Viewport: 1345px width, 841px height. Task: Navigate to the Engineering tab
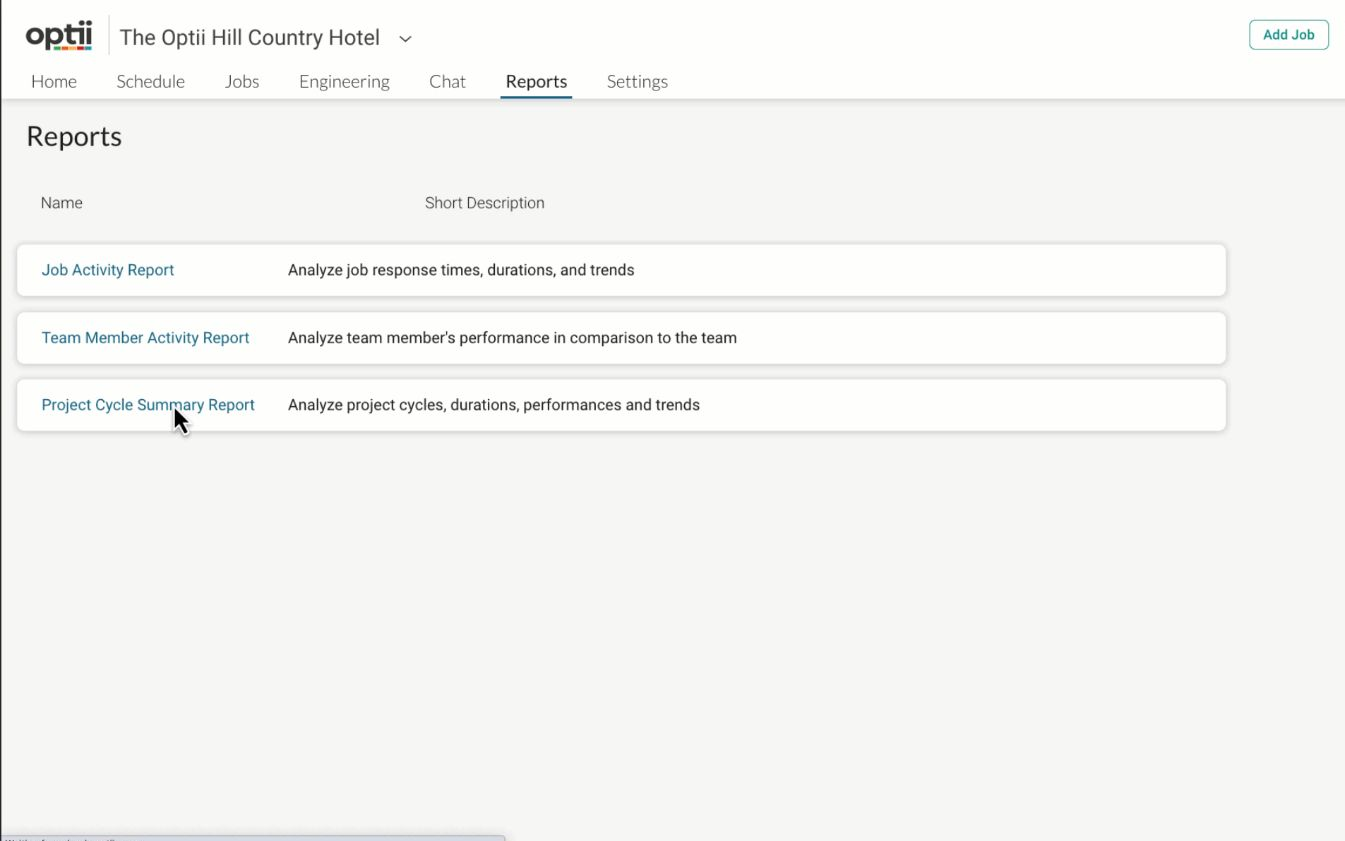coord(344,82)
